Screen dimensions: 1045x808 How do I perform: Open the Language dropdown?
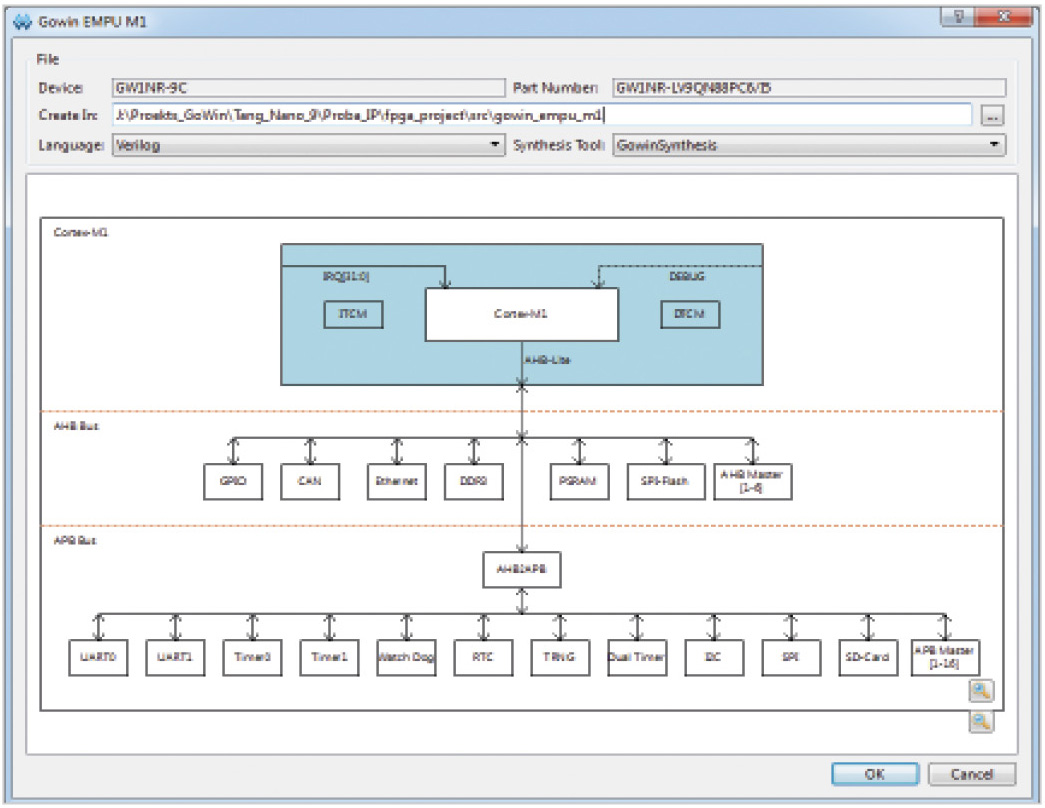pos(310,145)
